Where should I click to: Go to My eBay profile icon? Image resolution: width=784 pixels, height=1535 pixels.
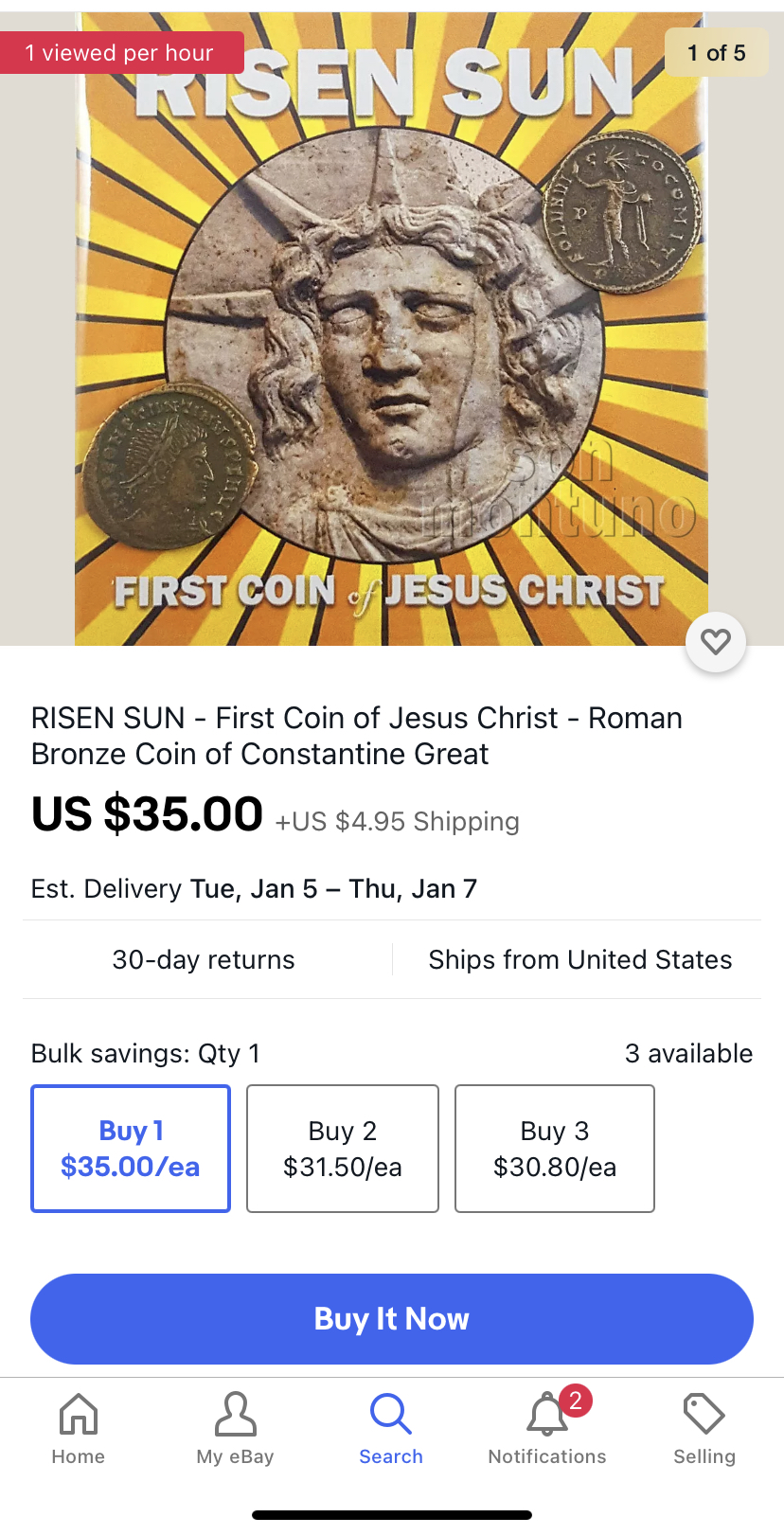[235, 1415]
